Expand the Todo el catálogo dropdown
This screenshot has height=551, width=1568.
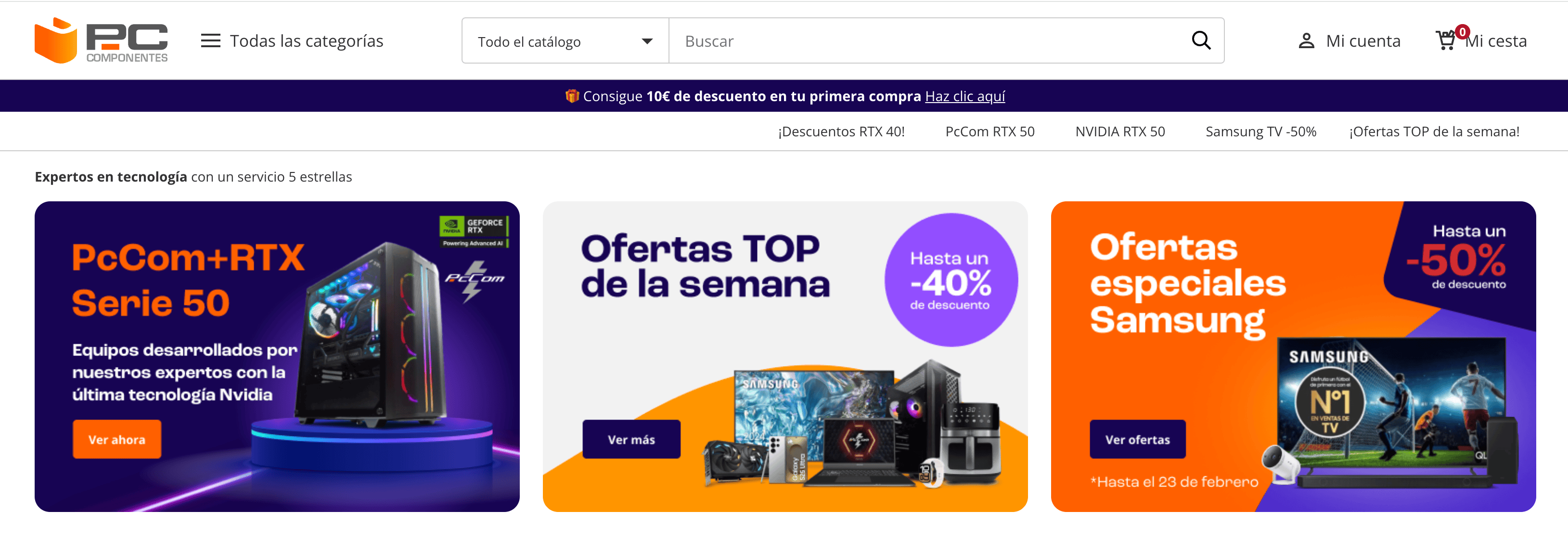point(565,41)
